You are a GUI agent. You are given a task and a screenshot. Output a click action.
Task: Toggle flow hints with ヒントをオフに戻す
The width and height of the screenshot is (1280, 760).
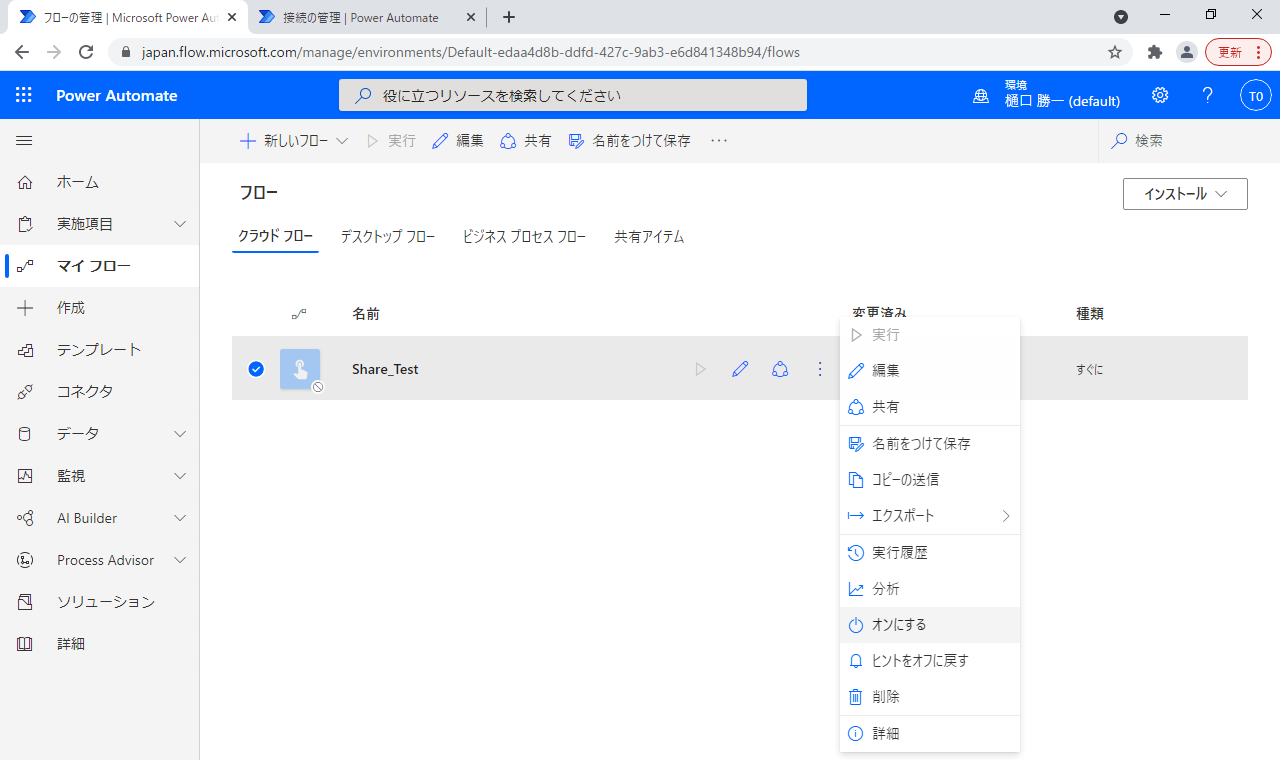point(930,661)
